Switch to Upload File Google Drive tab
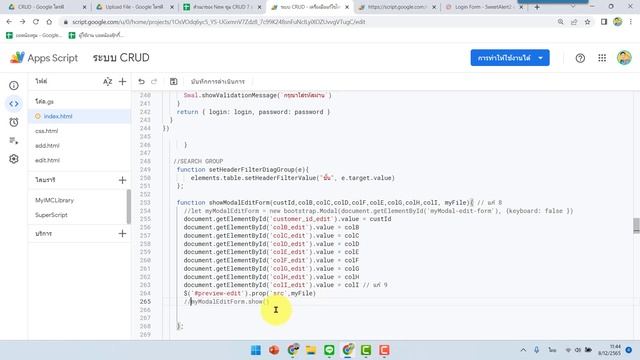The height and width of the screenshot is (360, 640). click(x=134, y=7)
